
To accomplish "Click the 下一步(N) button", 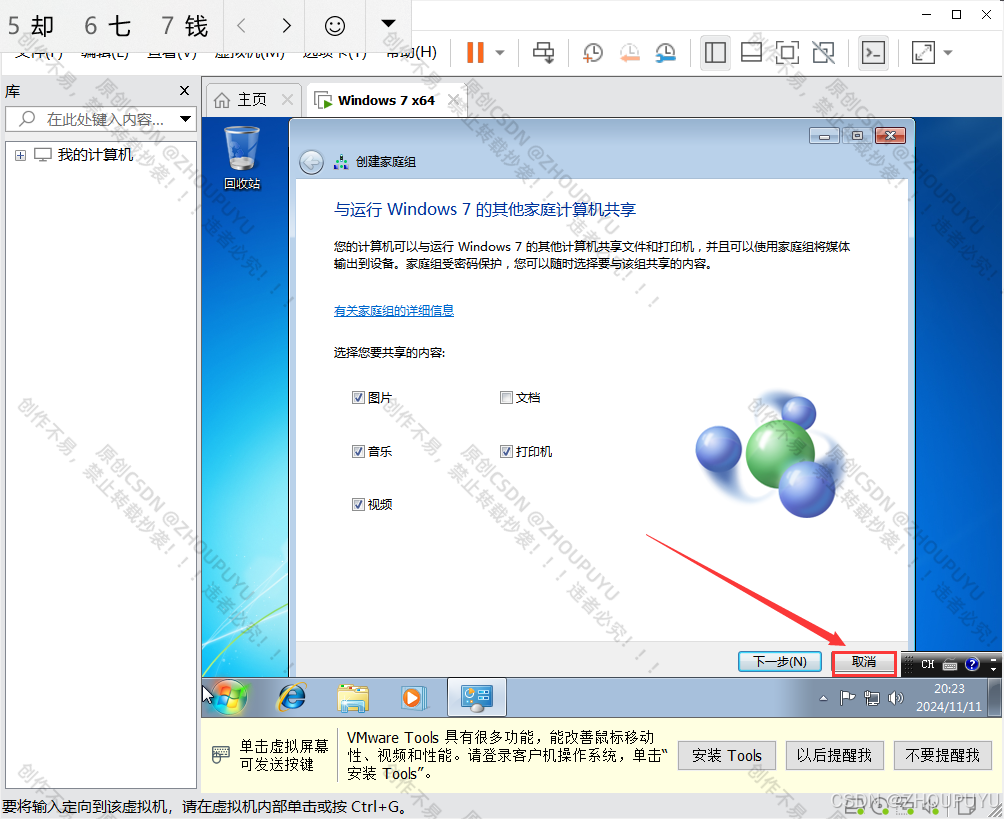I will tap(779, 661).
